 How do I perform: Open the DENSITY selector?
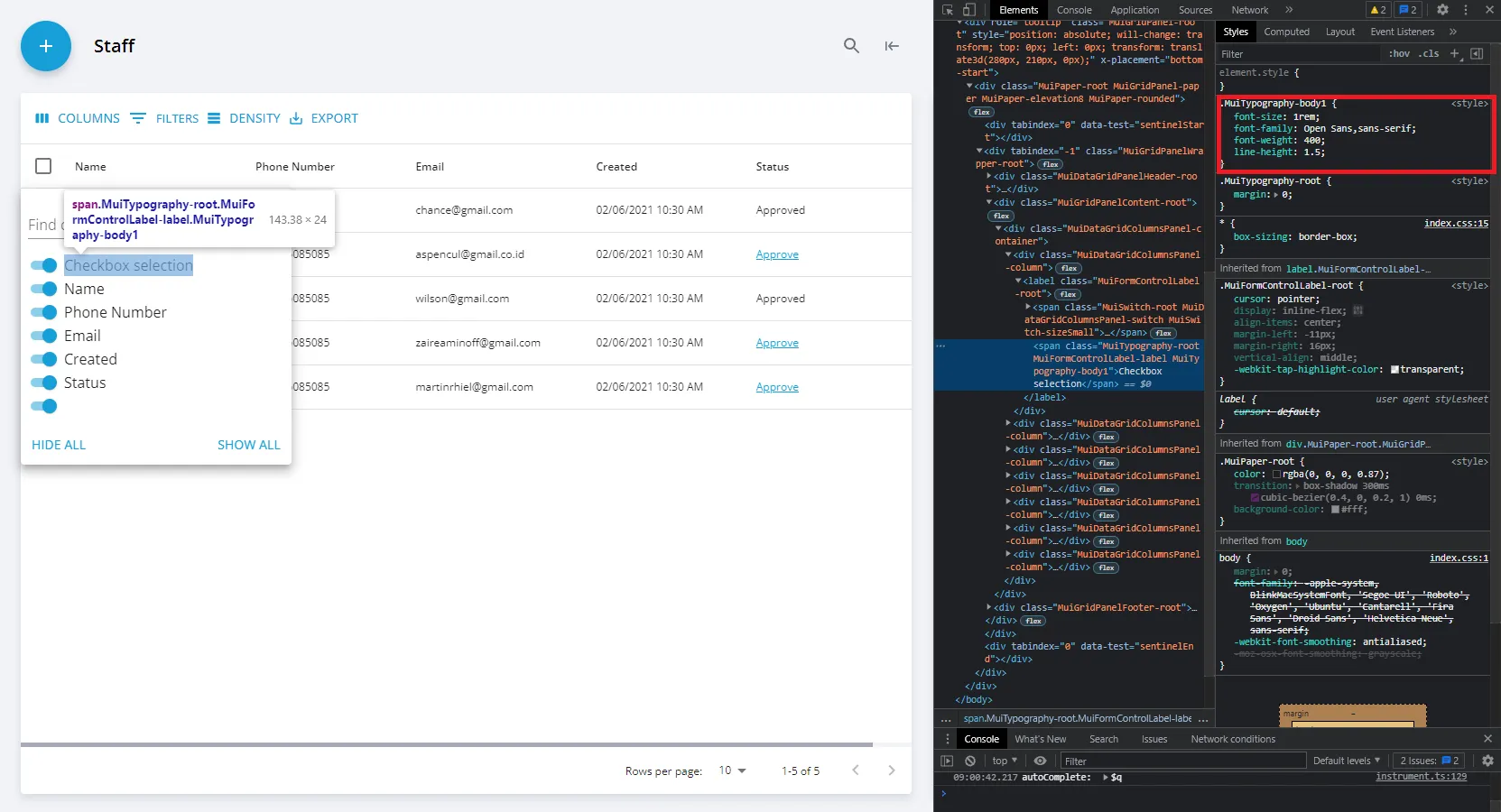(245, 118)
